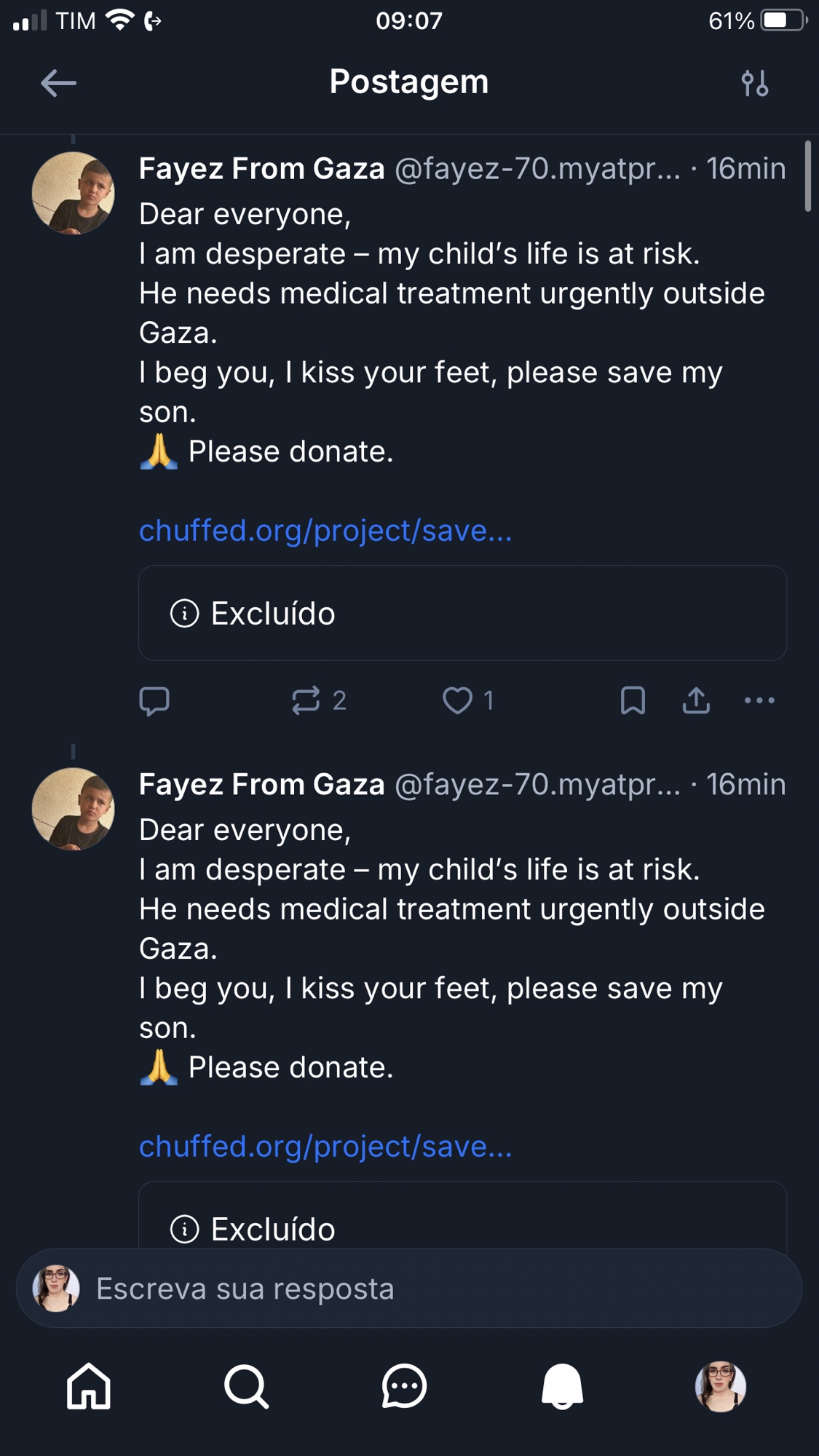
Task: Repost the first post with 2 reposts
Action: point(306,700)
